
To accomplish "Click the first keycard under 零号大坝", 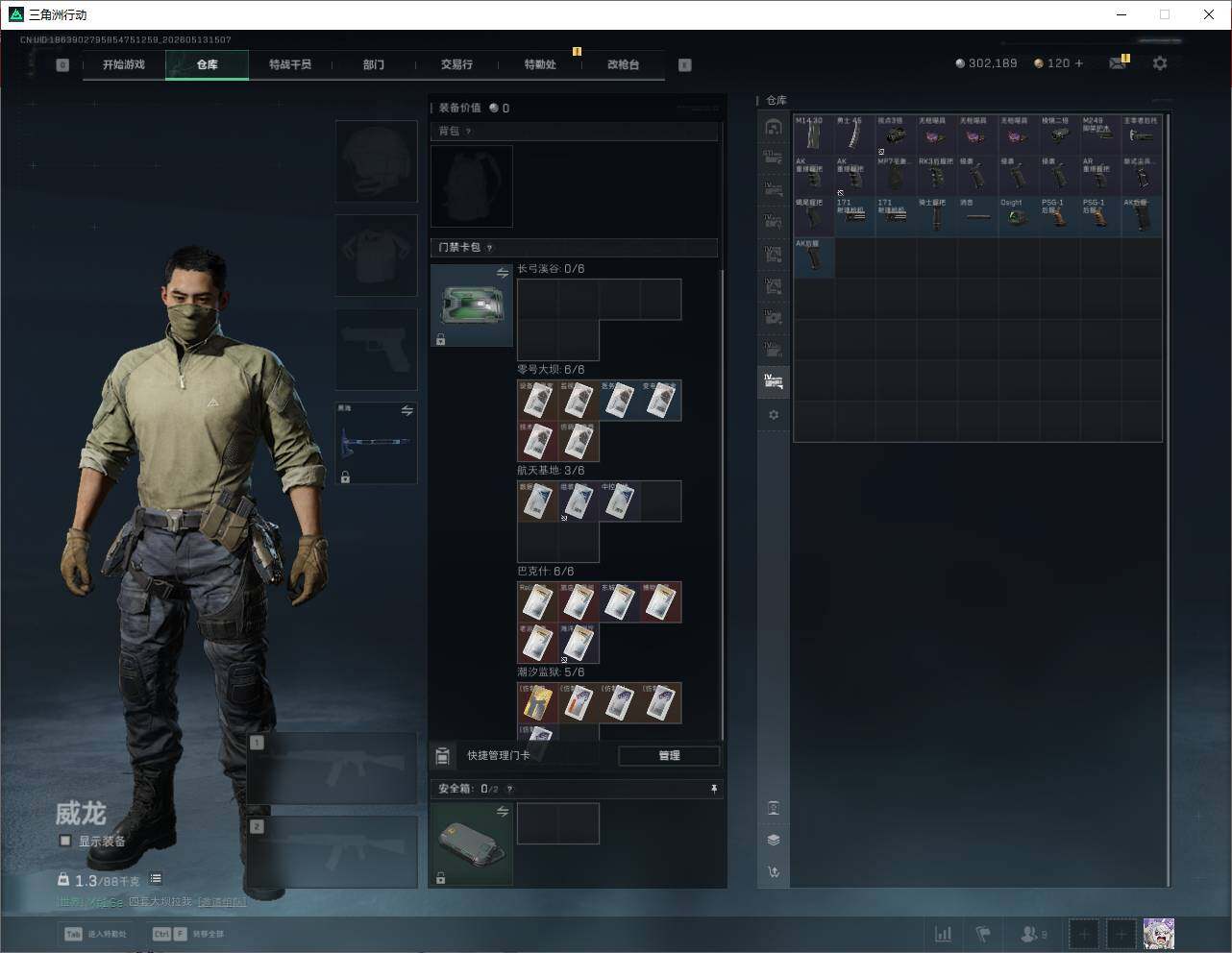I will [538, 401].
